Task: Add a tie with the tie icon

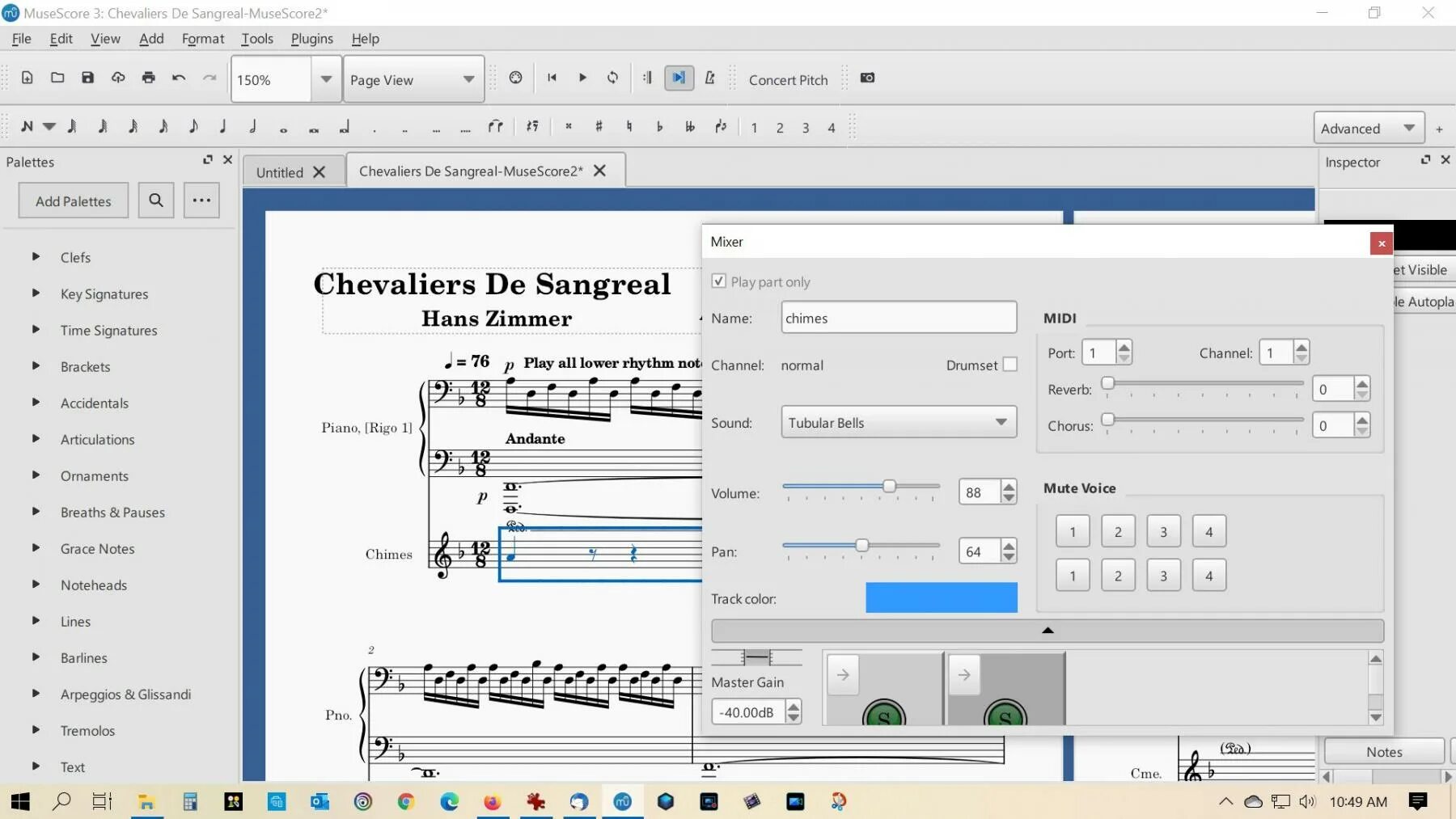Action: pyautogui.click(x=495, y=127)
